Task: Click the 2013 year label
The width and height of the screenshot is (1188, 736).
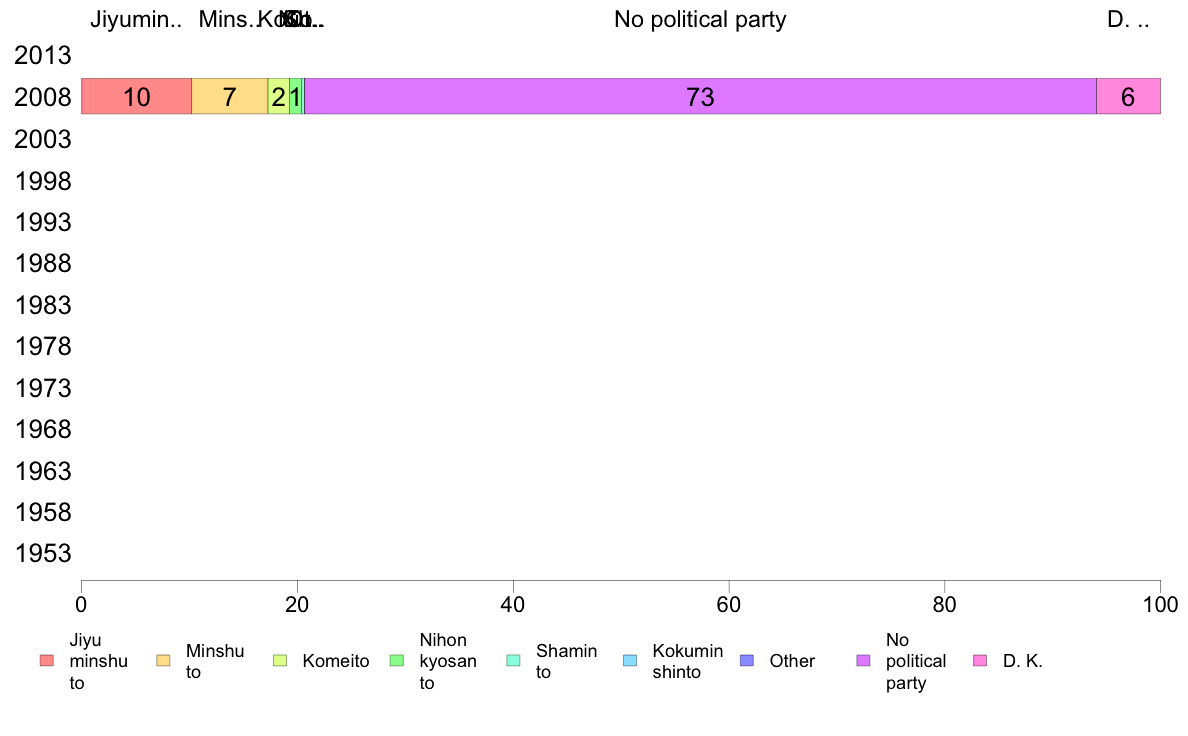Action: coord(42,55)
